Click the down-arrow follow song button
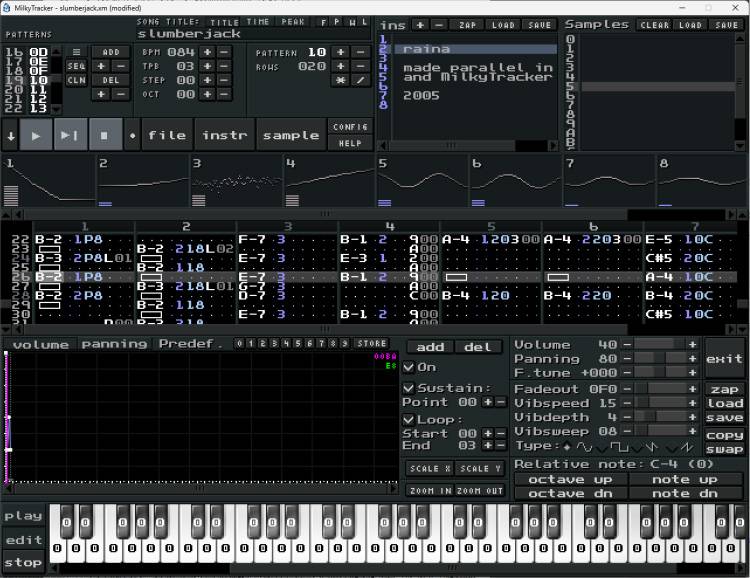The height and width of the screenshot is (578, 750). 11,136
